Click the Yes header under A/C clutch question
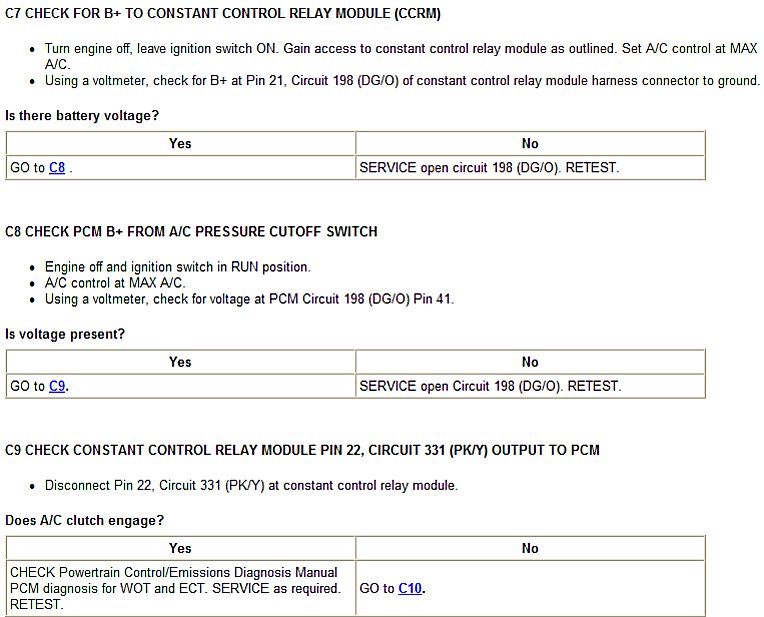 click(x=180, y=548)
